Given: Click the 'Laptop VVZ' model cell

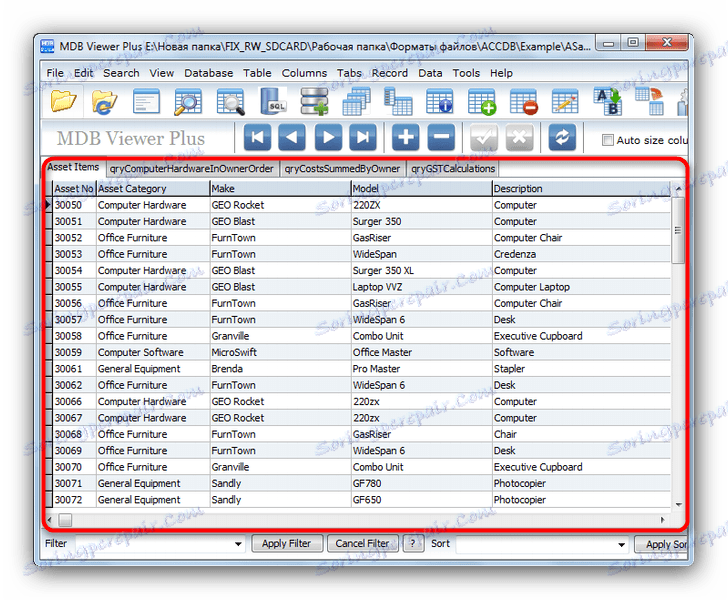Looking at the screenshot, I should coord(422,287).
